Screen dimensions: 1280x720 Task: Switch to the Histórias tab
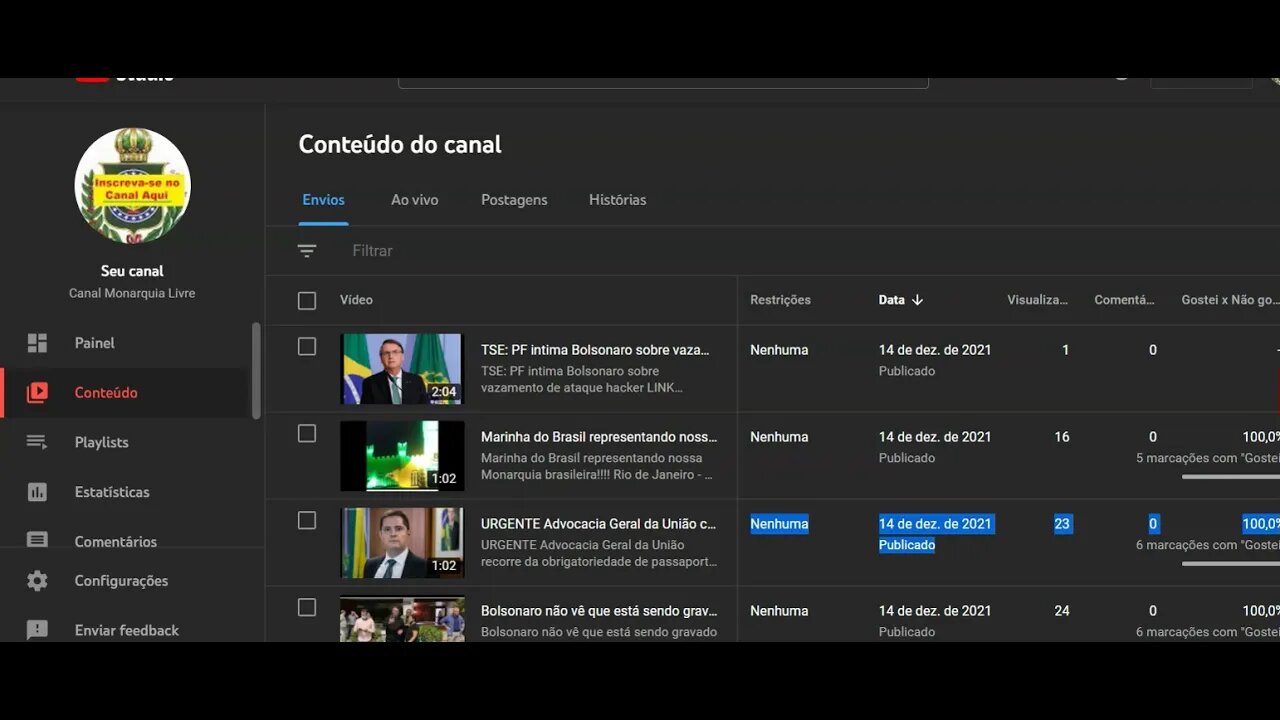pyautogui.click(x=617, y=200)
